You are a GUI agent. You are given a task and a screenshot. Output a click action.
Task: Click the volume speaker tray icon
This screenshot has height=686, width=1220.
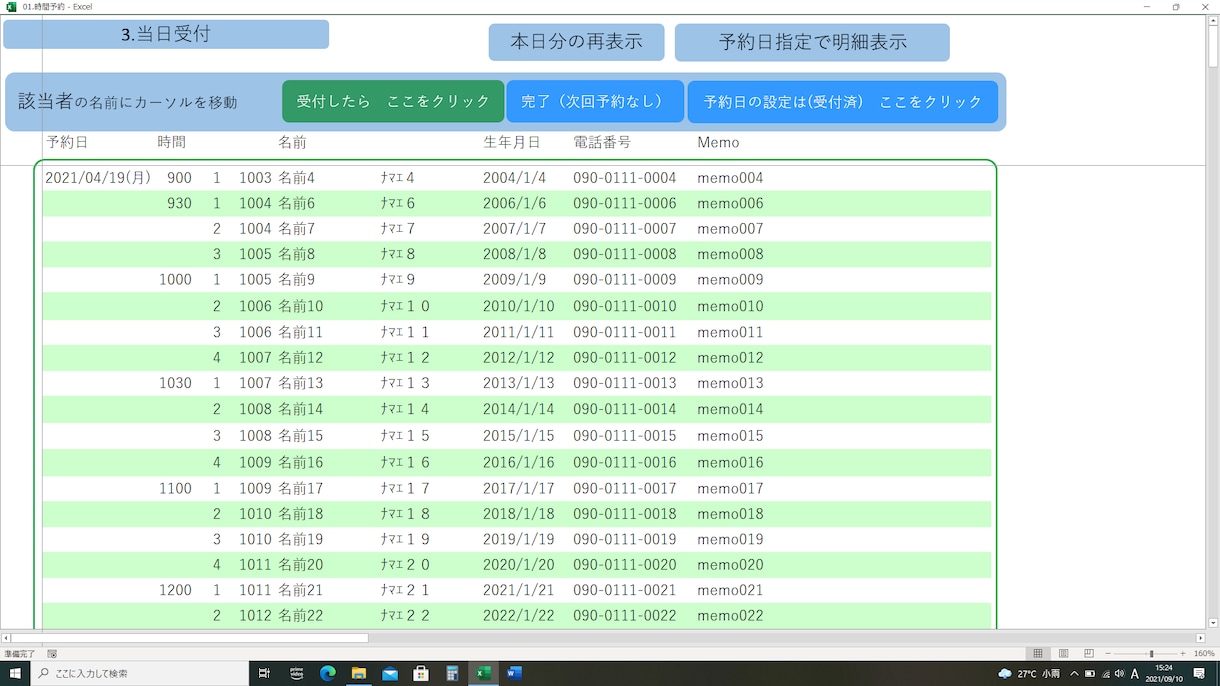(1119, 674)
